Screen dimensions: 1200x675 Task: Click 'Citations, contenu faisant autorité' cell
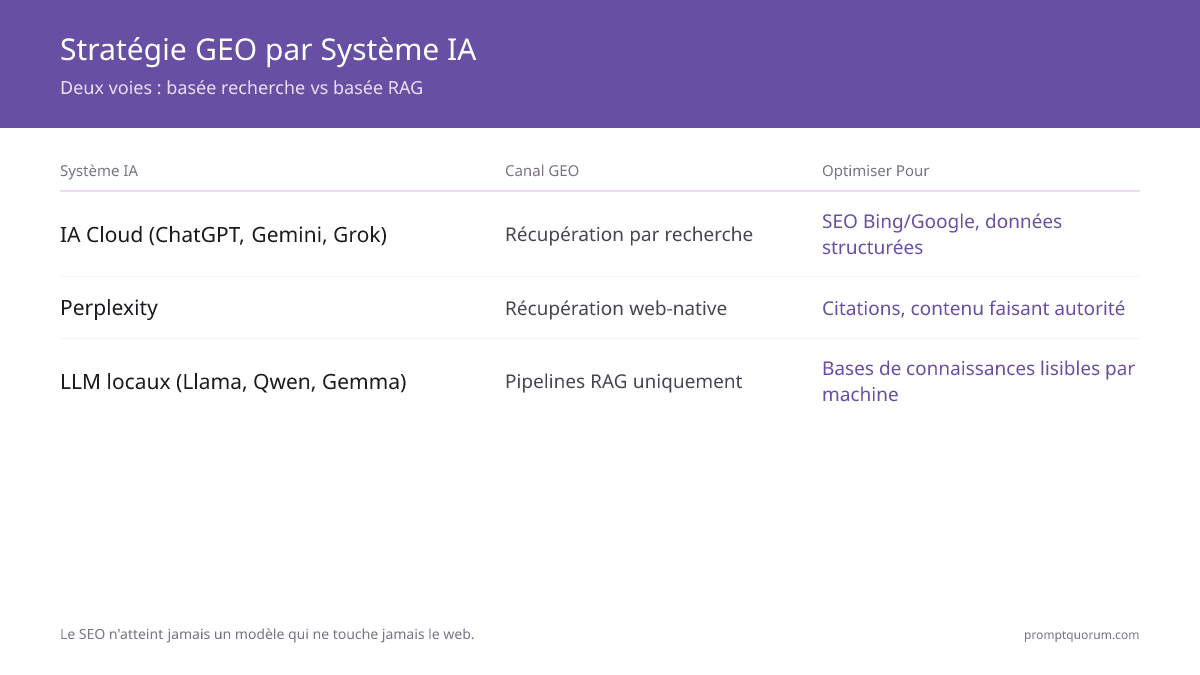coord(973,308)
